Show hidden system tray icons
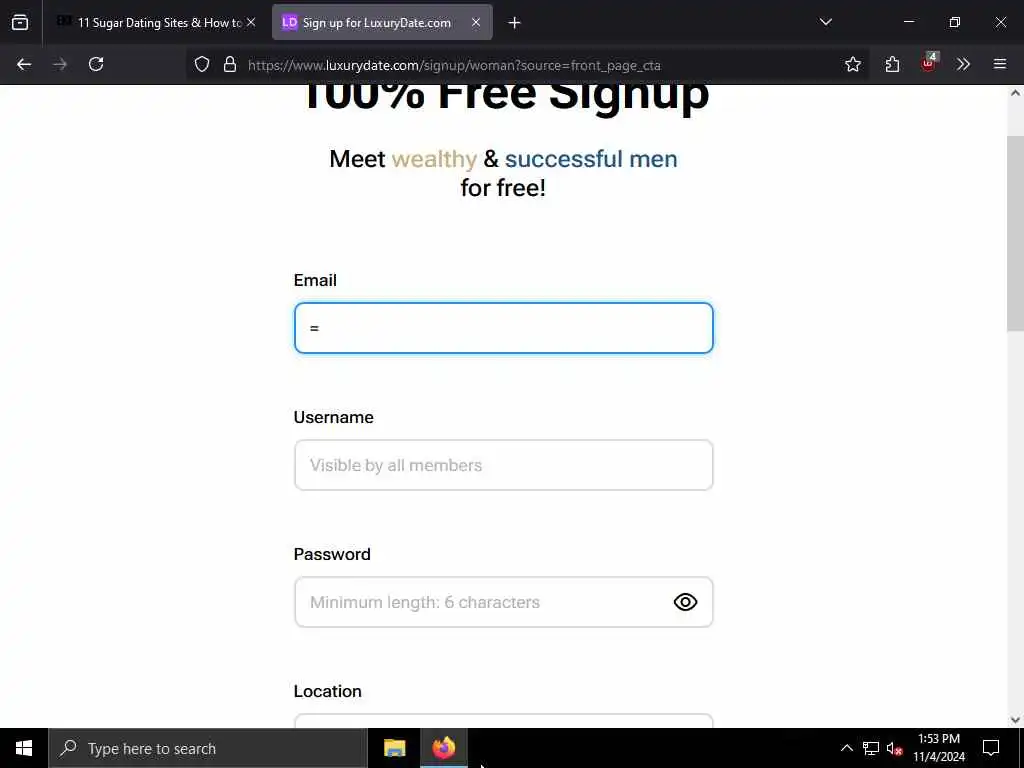This screenshot has height=768, width=1024. 846,748
